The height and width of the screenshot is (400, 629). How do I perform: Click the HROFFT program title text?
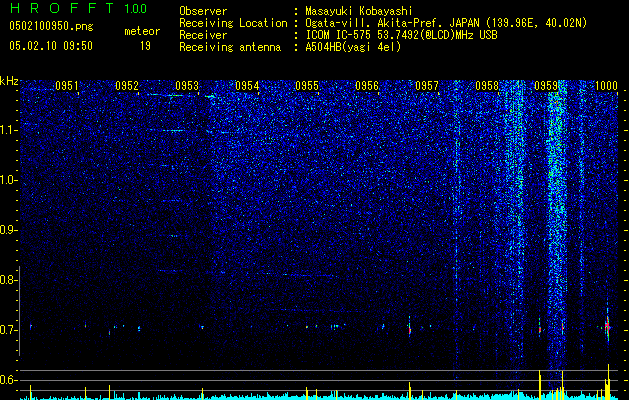click(x=62, y=8)
